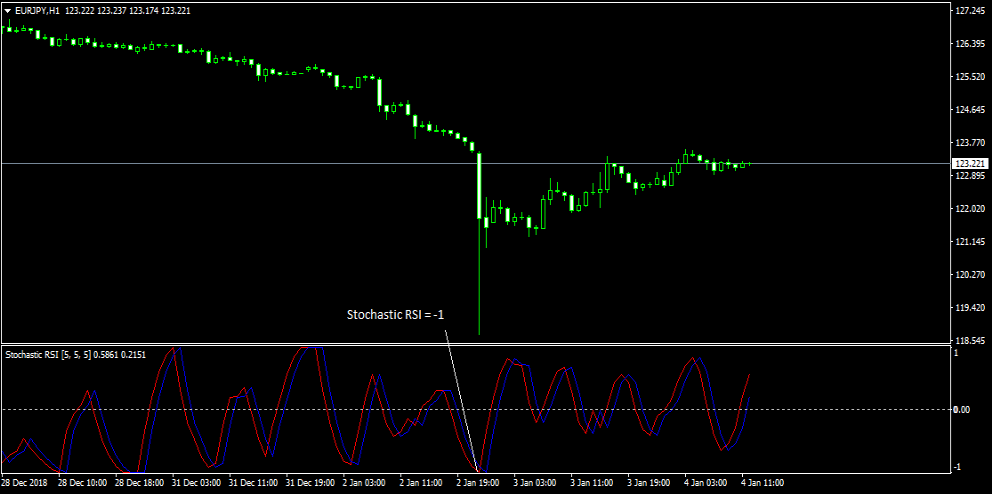Click the 122.020 price scale label

[967, 209]
